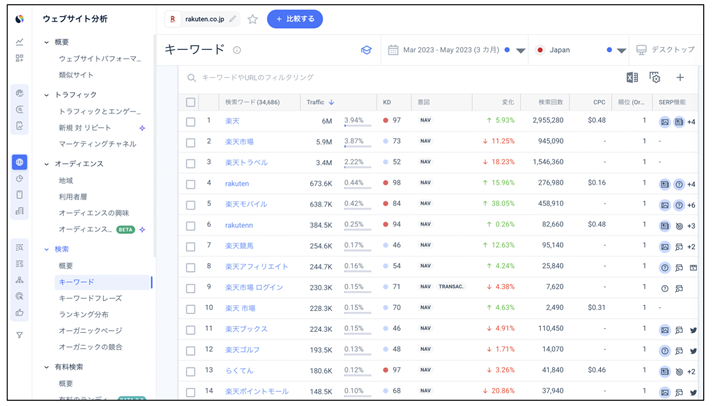The height and width of the screenshot is (406, 712).
Task: Collapse the トラフィック section
Action: click(46, 95)
